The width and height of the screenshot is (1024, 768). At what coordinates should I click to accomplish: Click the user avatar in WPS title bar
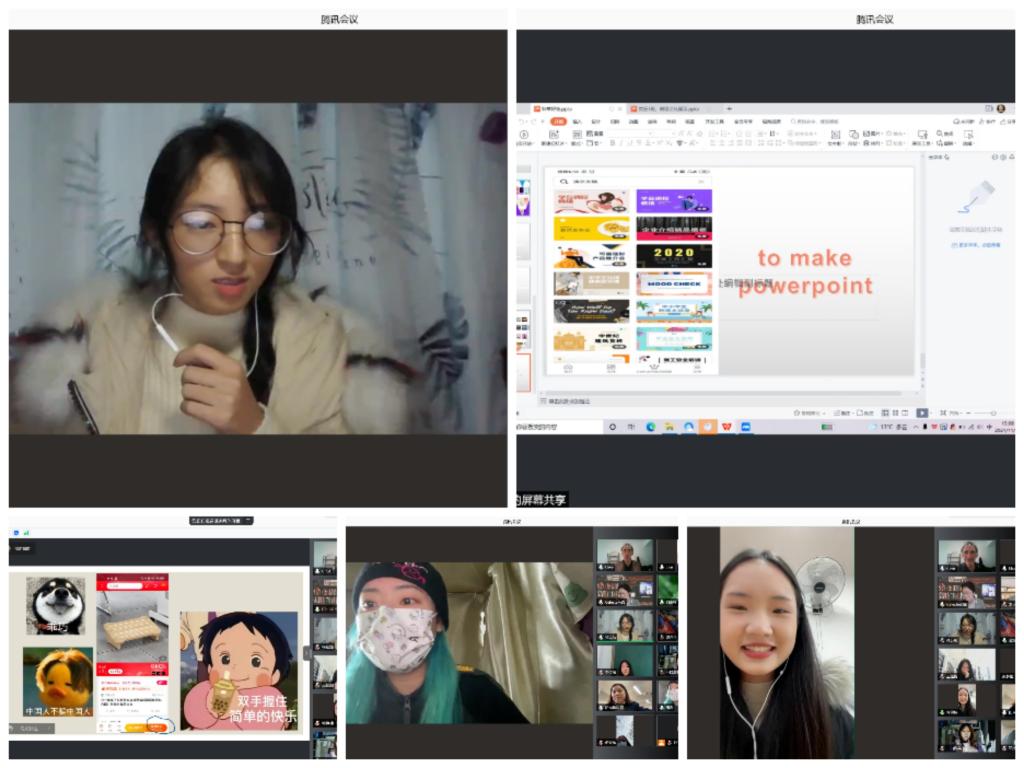coord(1000,108)
